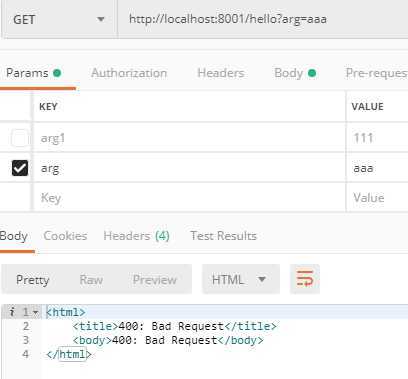Open the request Body tab

pos(295,73)
